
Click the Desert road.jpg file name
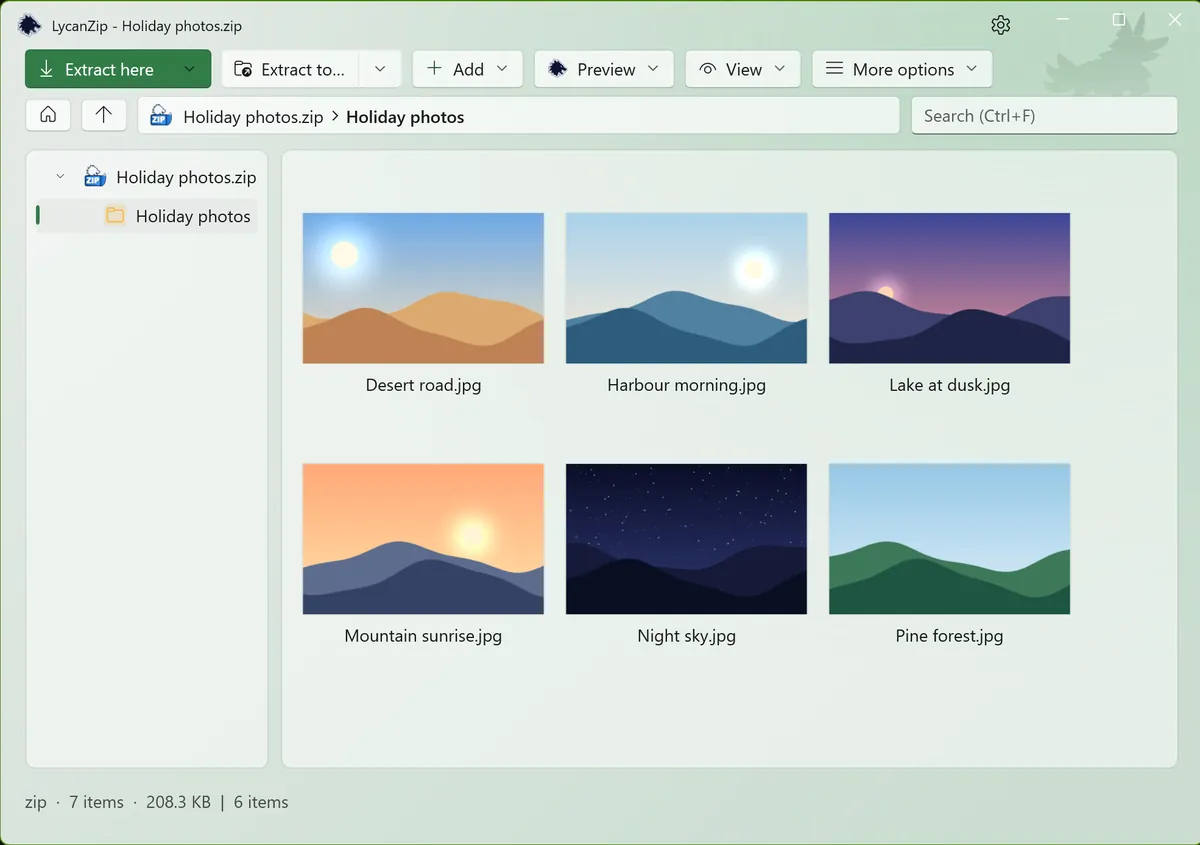pos(423,385)
